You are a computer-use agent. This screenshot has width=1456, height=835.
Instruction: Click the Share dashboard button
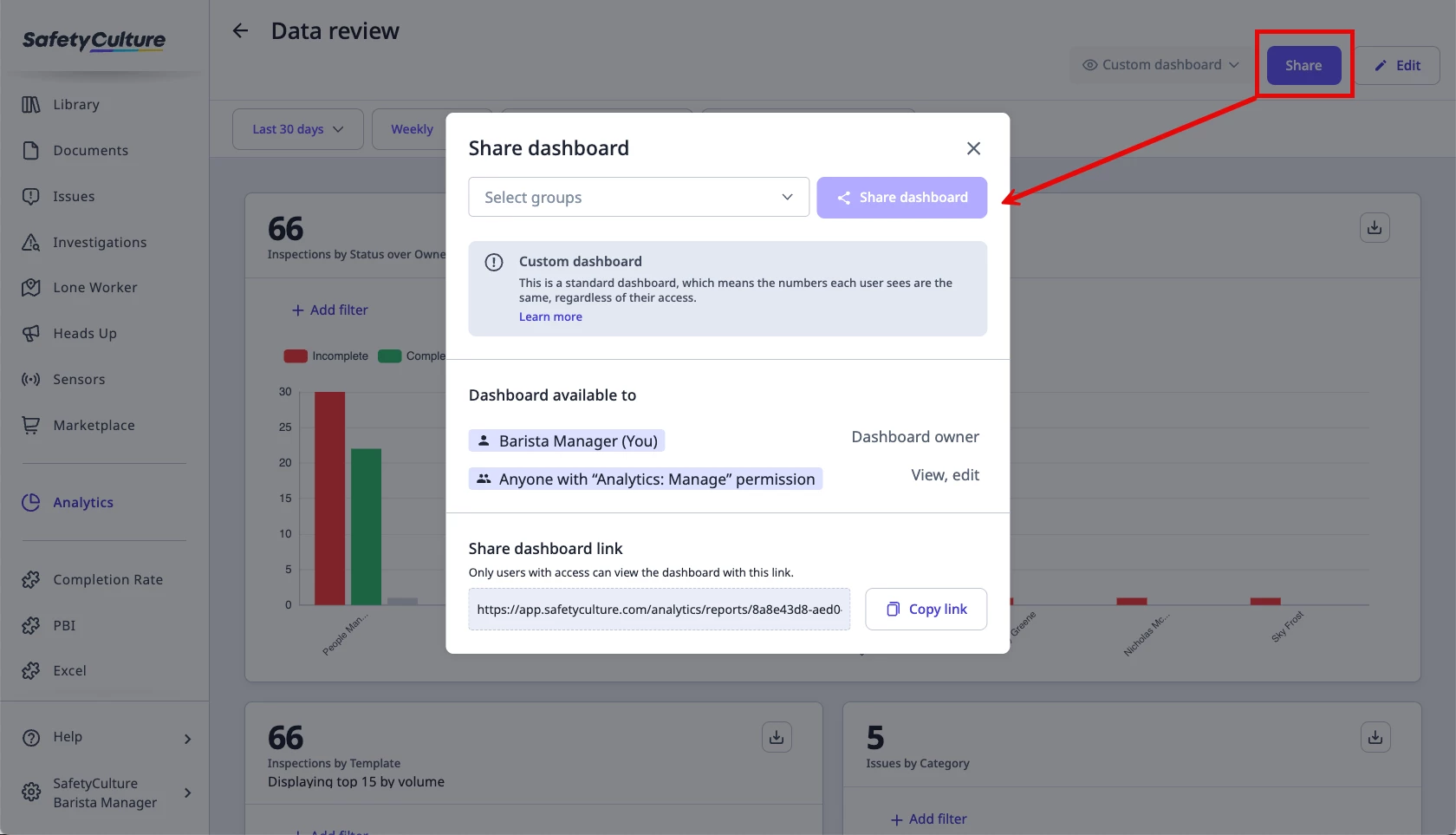pyautogui.click(x=902, y=198)
